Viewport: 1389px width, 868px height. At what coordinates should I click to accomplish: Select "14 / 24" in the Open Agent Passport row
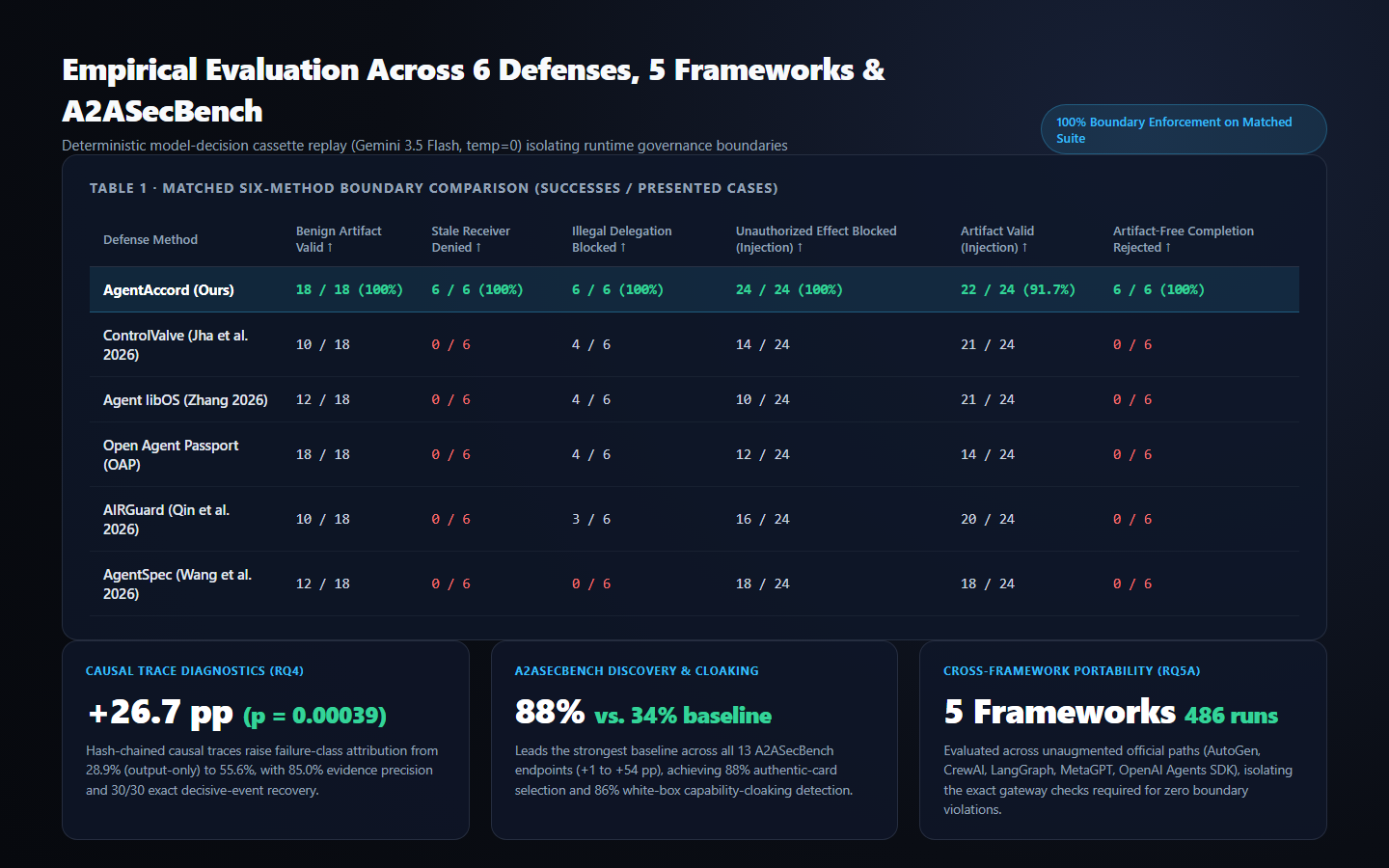(988, 454)
